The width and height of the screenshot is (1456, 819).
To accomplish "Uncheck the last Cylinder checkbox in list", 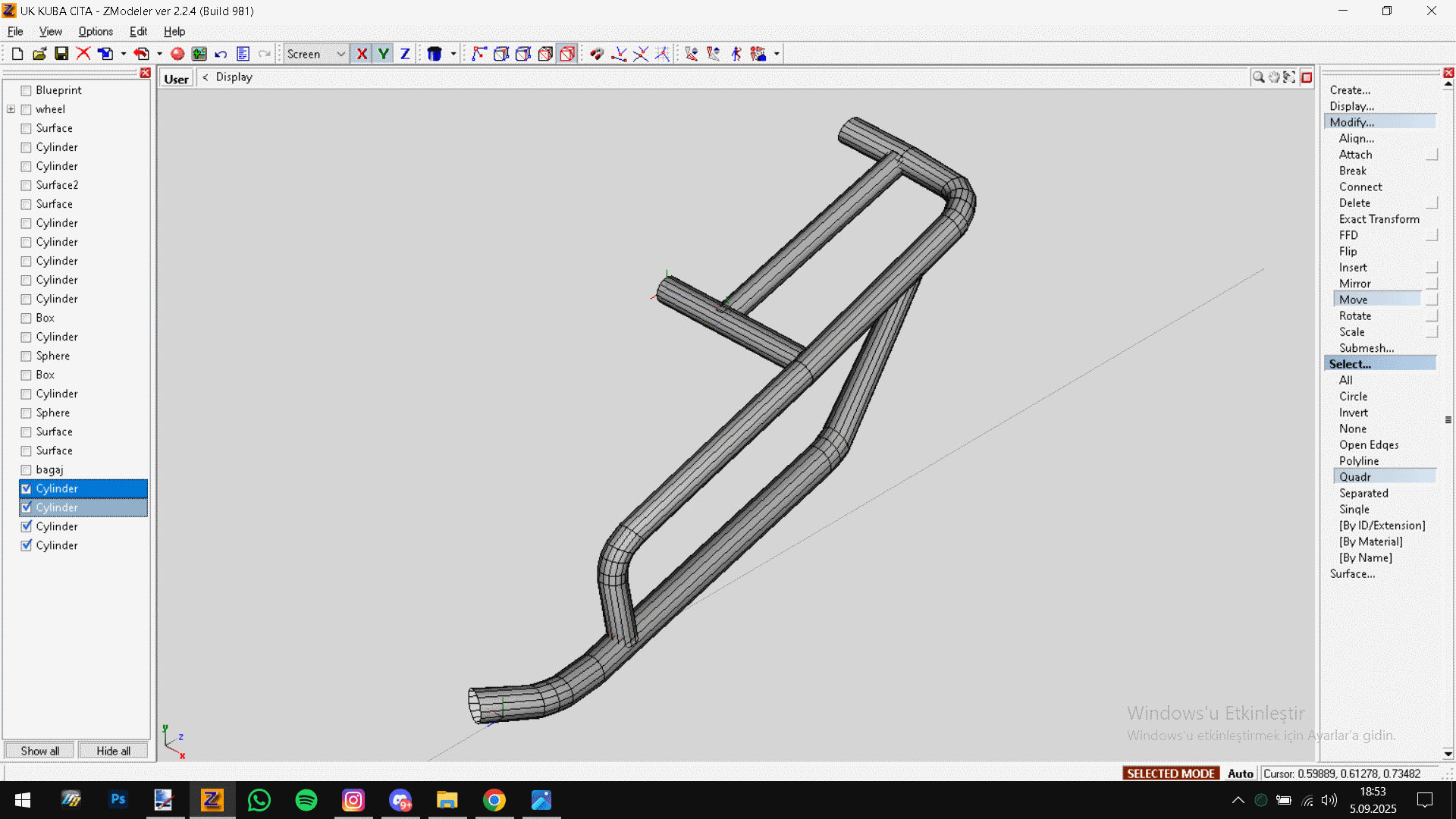I will [x=26, y=546].
